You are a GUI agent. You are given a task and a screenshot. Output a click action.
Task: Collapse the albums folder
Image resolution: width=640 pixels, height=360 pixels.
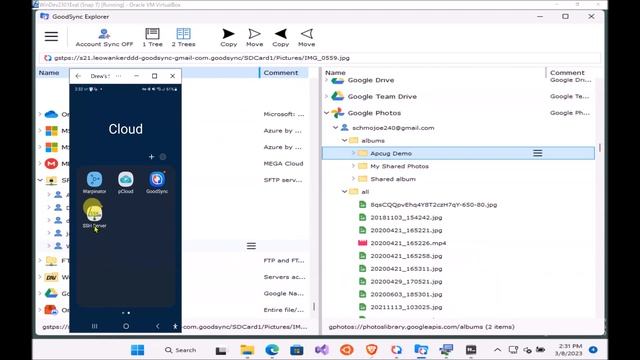tap(344, 140)
